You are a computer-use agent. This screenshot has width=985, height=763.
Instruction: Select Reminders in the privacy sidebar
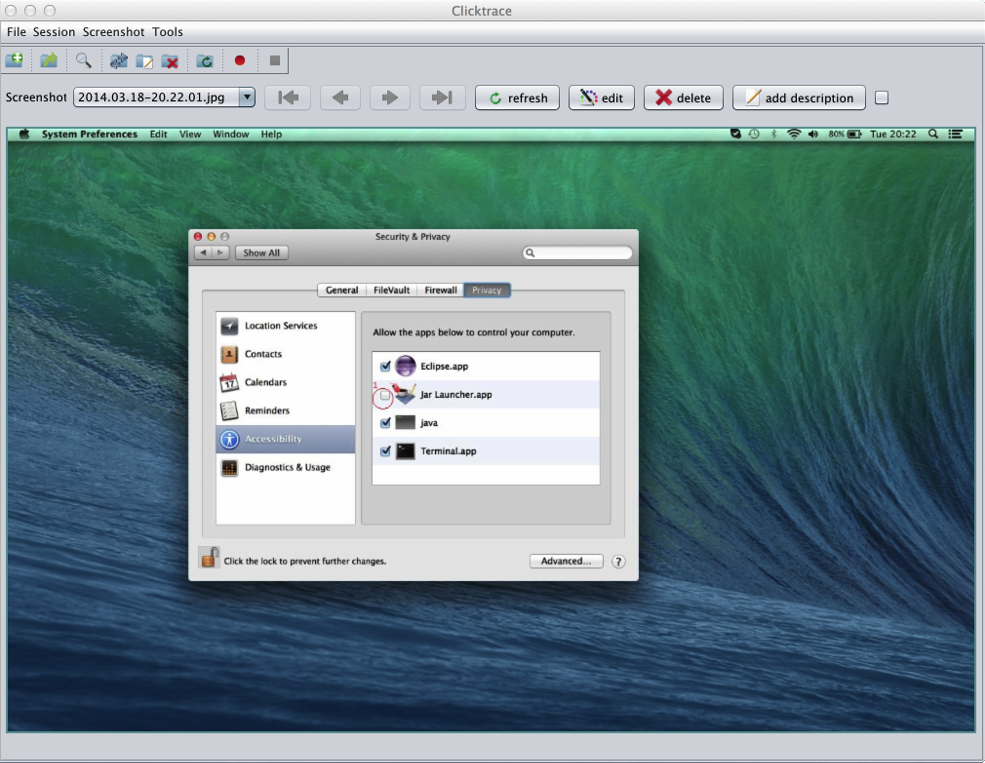tap(286, 410)
